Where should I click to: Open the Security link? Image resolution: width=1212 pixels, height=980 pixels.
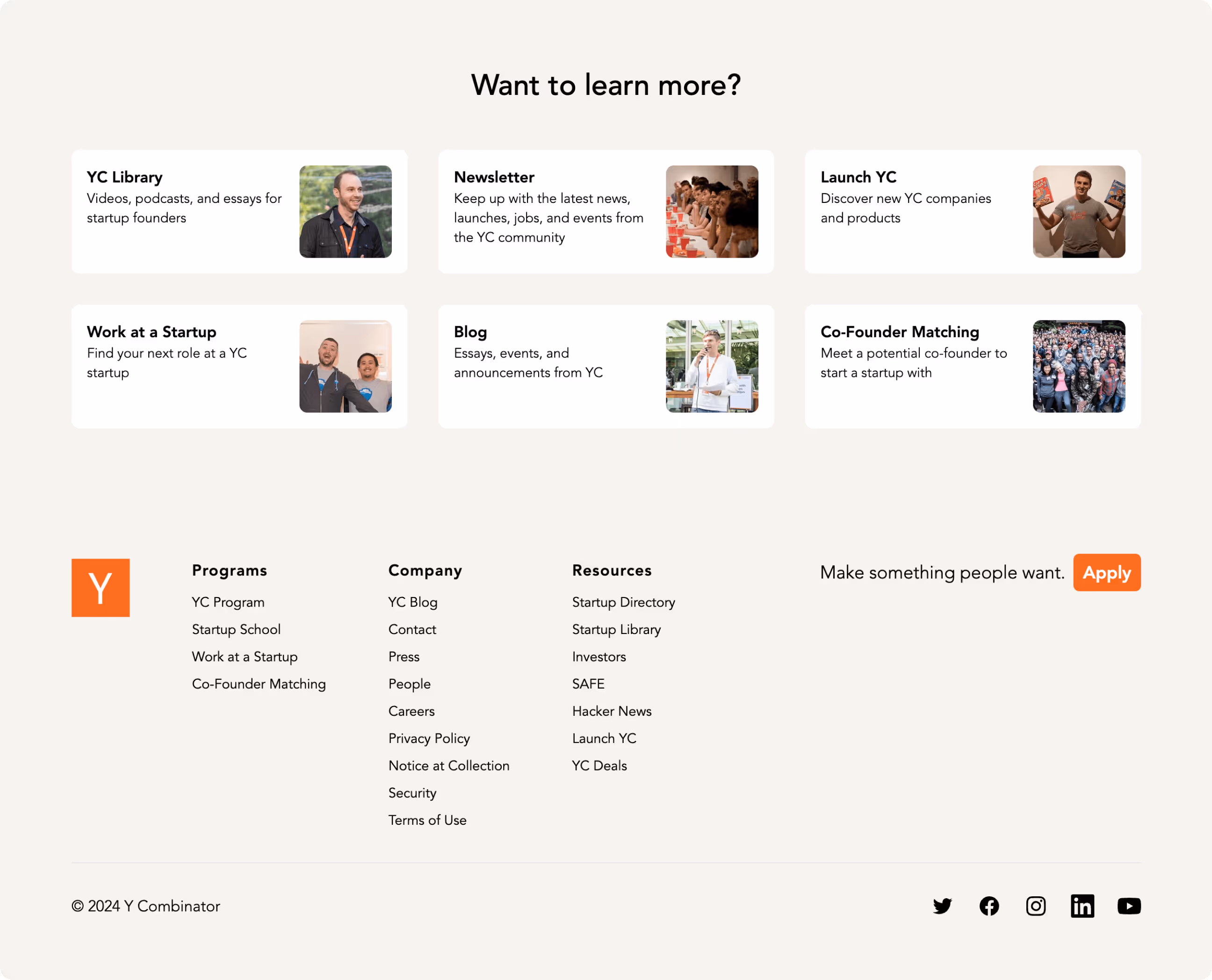click(x=412, y=793)
